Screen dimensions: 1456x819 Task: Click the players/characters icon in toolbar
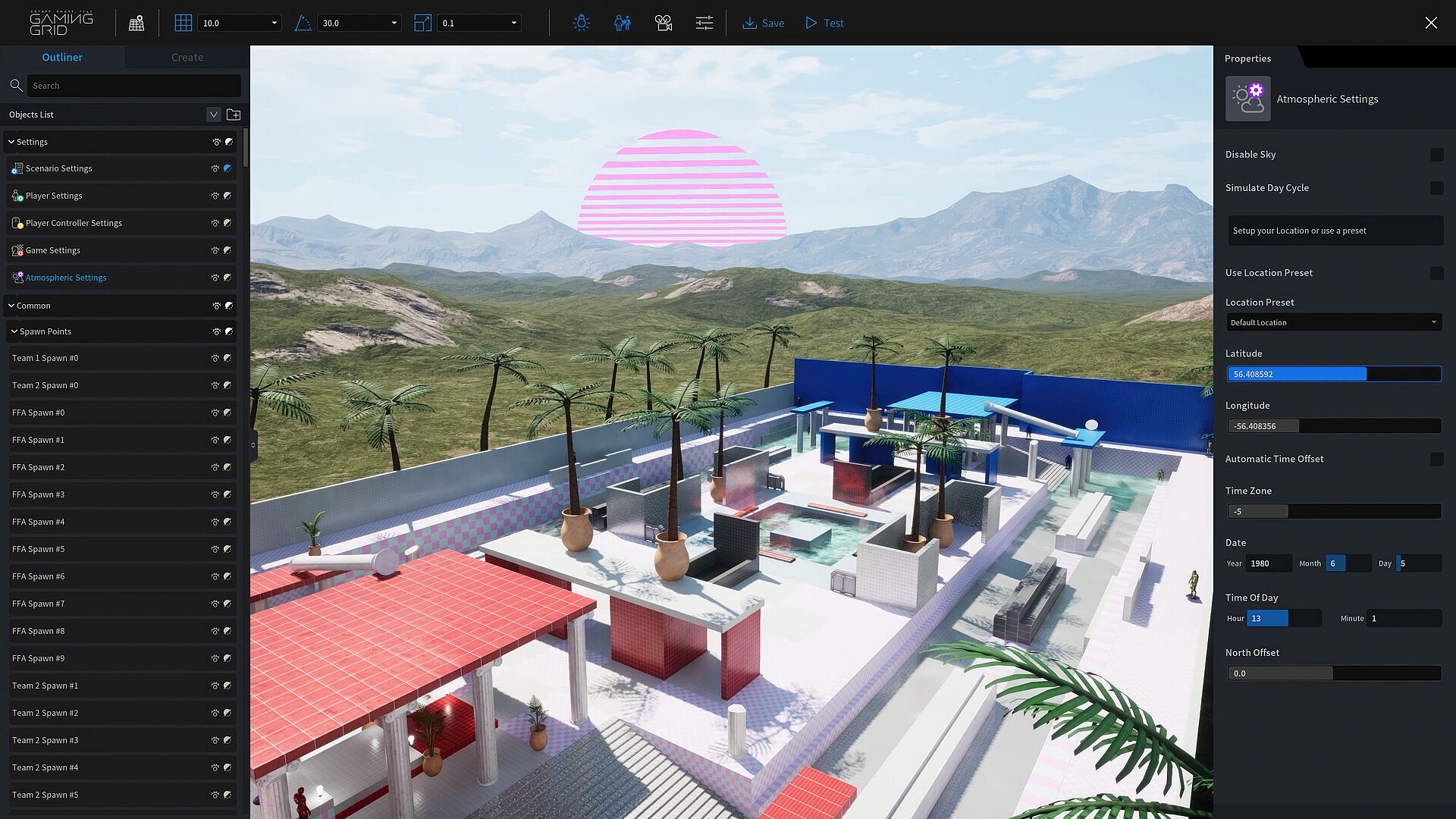pos(623,23)
